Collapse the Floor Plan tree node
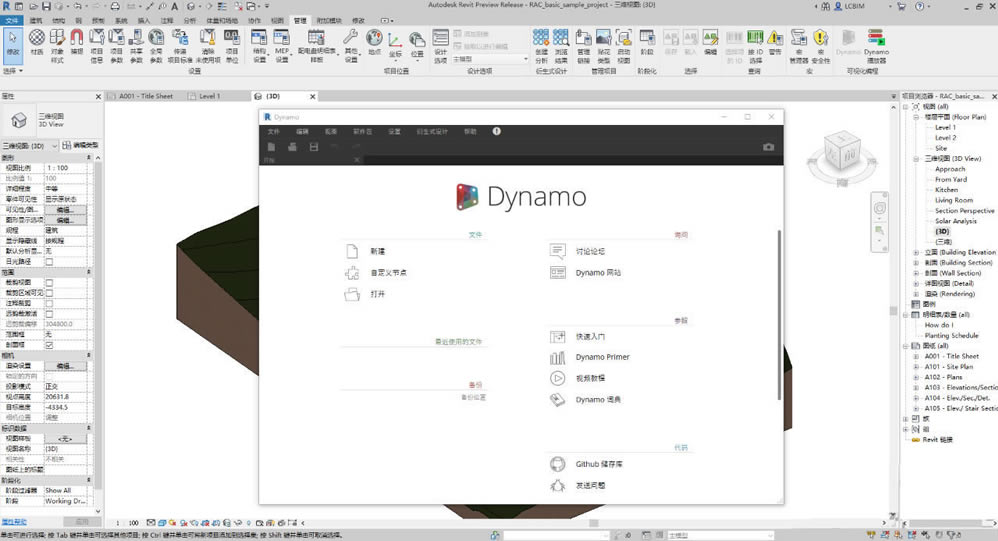The width and height of the screenshot is (998, 541). [916, 117]
